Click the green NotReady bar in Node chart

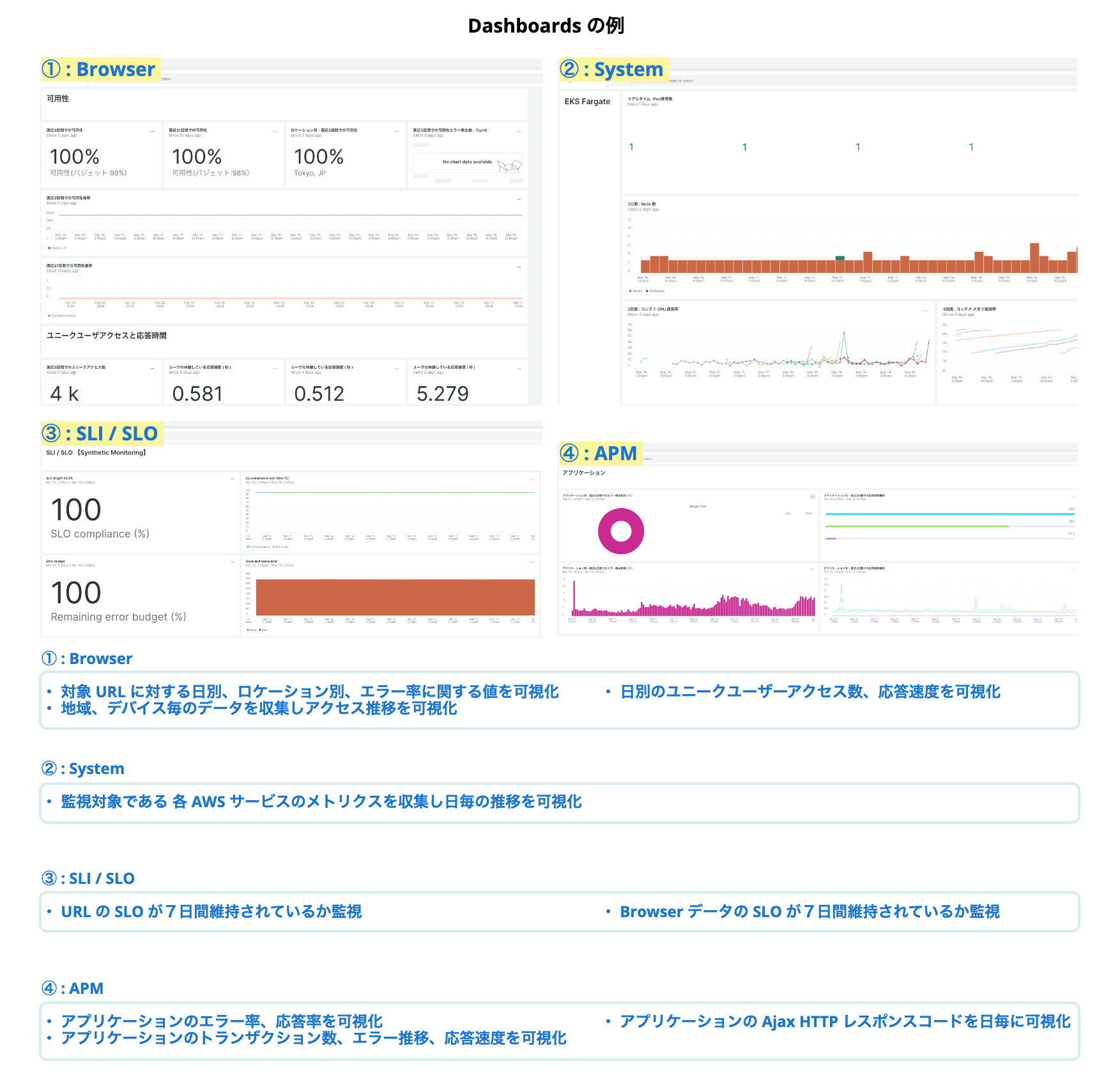pos(840,258)
